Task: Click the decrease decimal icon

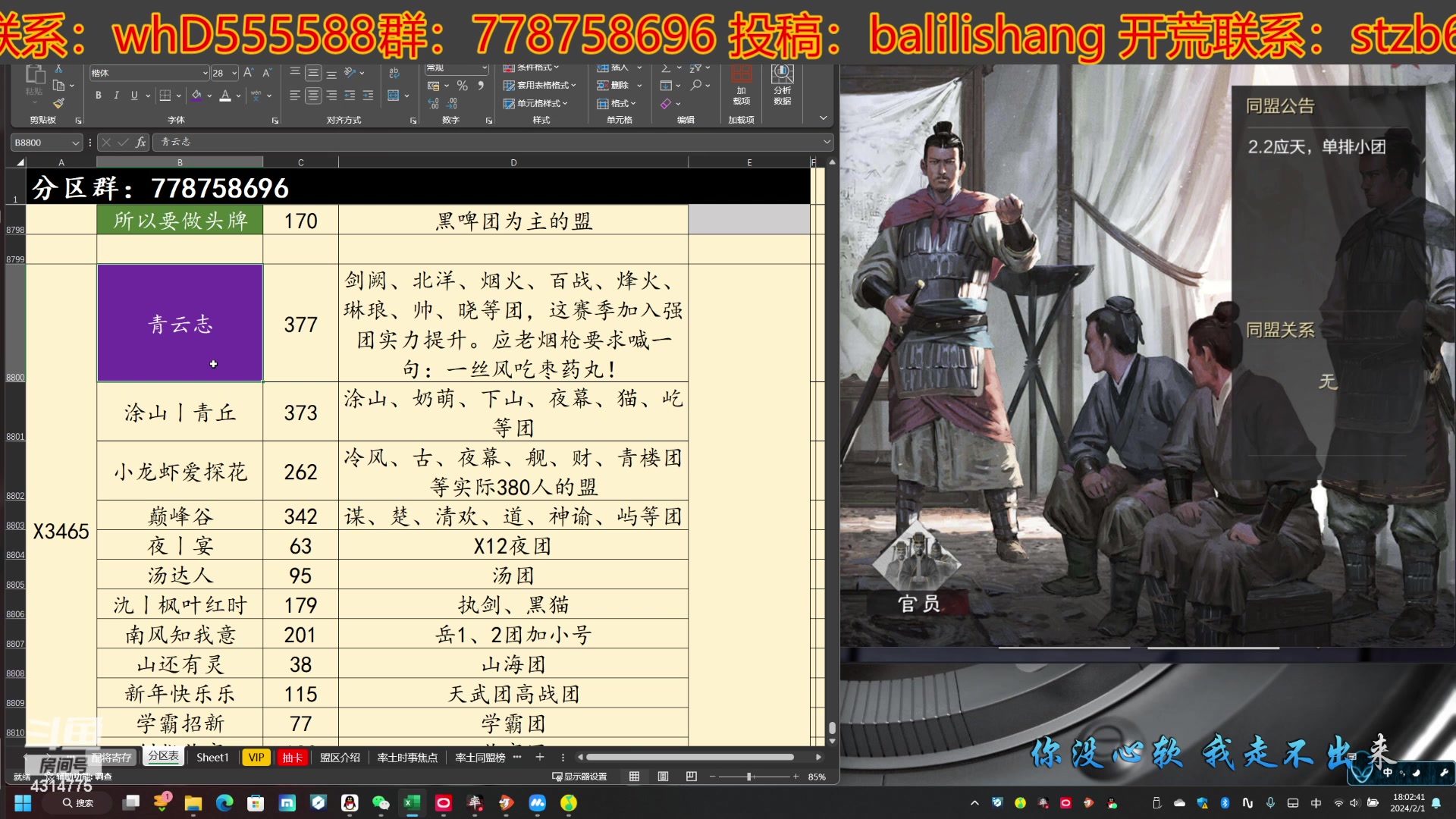Action: click(x=452, y=103)
